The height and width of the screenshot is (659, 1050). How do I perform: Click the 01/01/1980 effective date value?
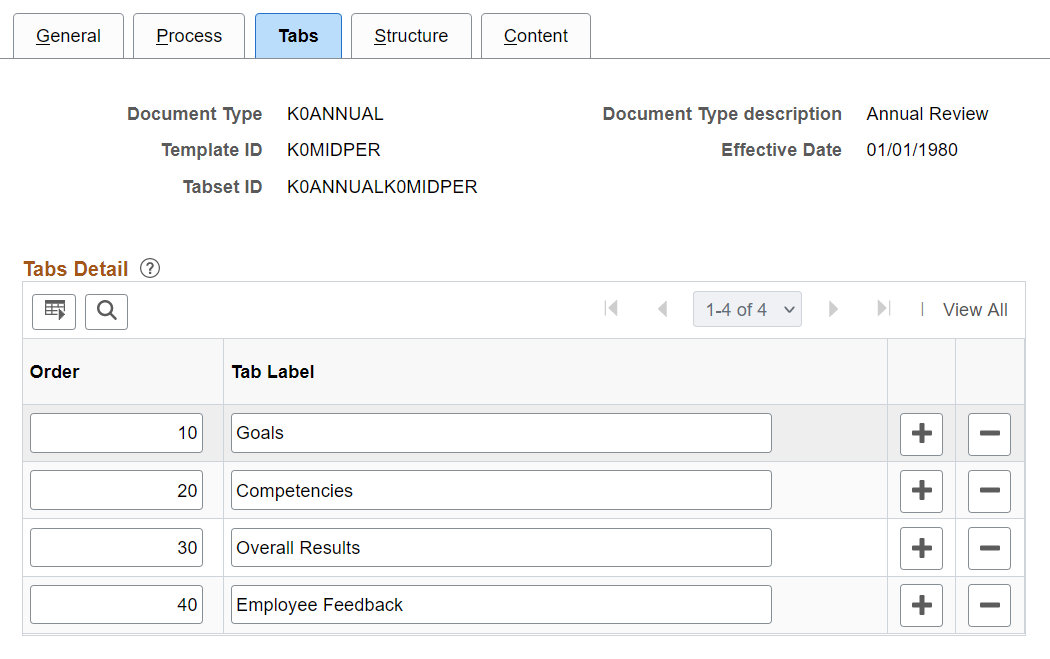(912, 150)
